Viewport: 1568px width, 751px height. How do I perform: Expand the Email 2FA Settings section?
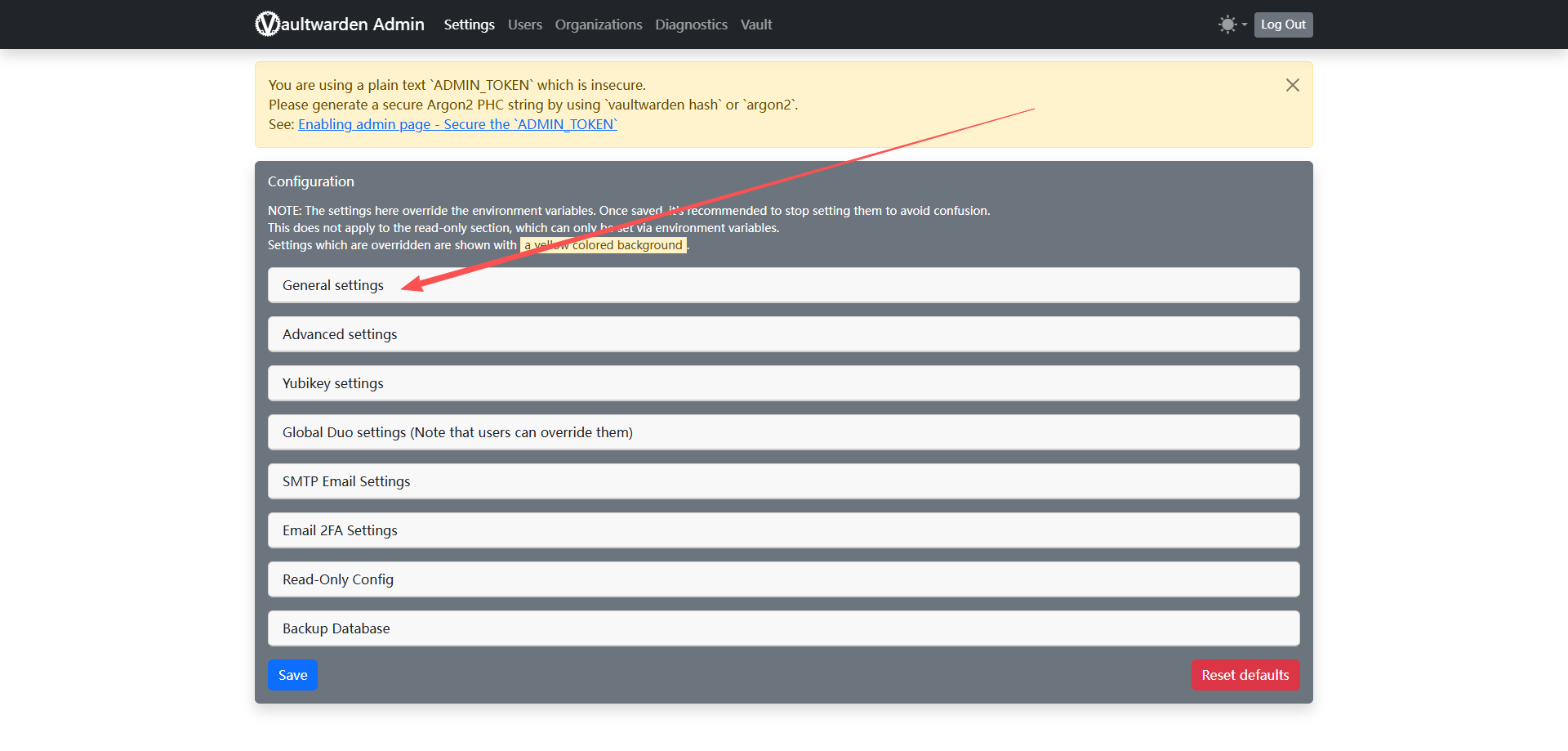click(340, 530)
